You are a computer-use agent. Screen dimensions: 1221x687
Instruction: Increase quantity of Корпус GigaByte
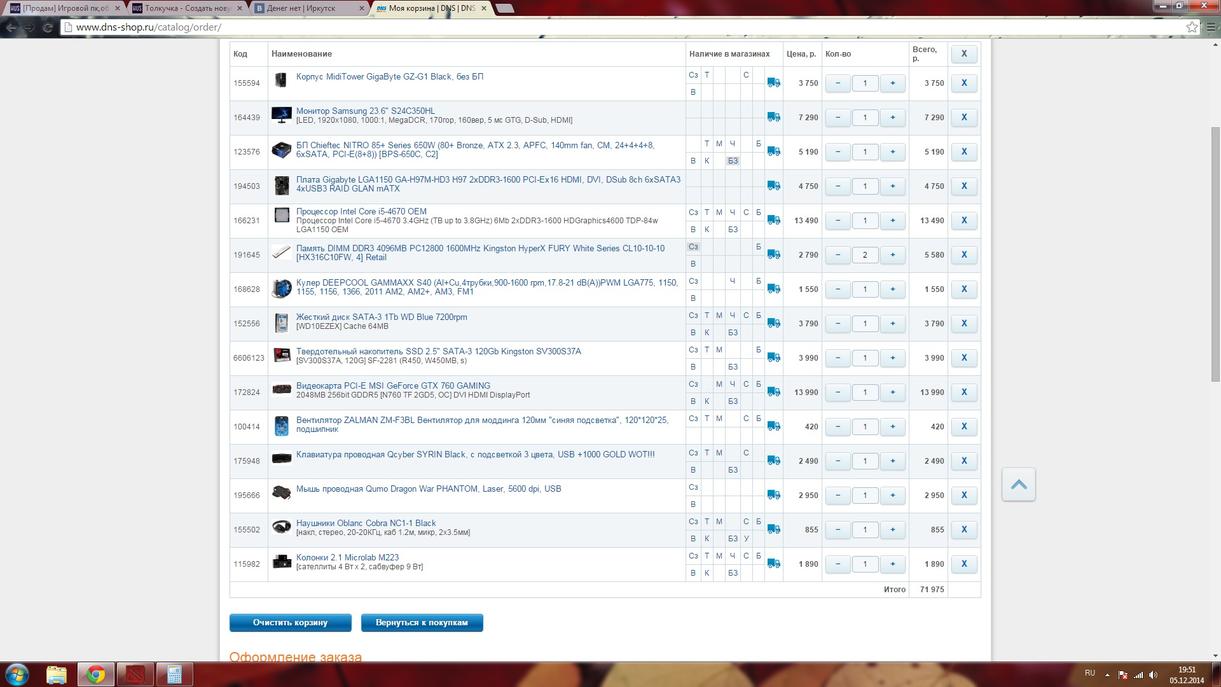[892, 83]
